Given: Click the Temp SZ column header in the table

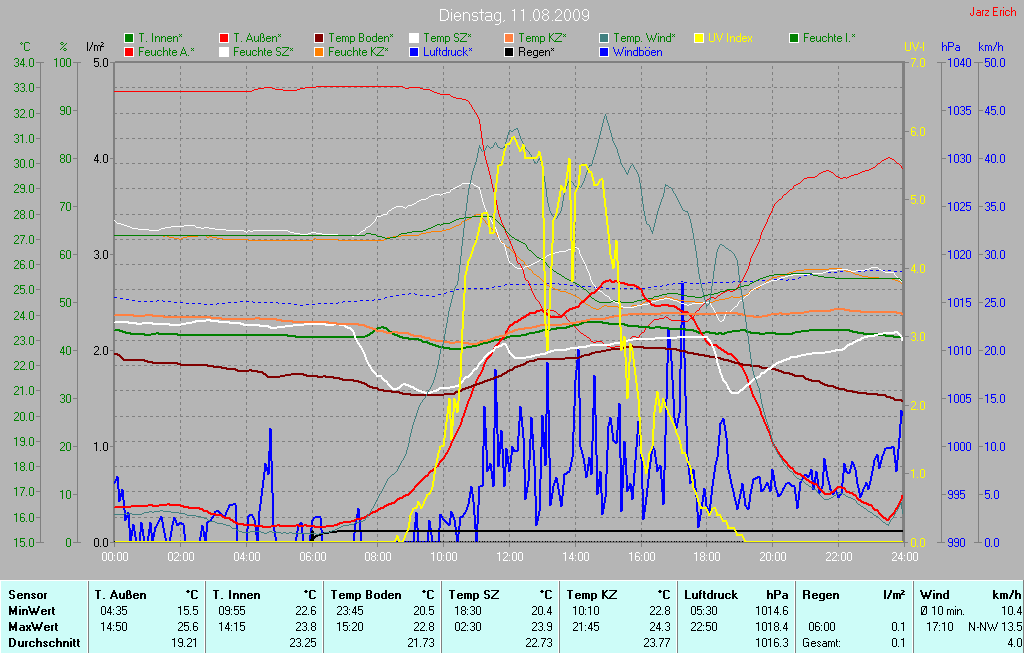Looking at the screenshot, I should click(474, 595).
